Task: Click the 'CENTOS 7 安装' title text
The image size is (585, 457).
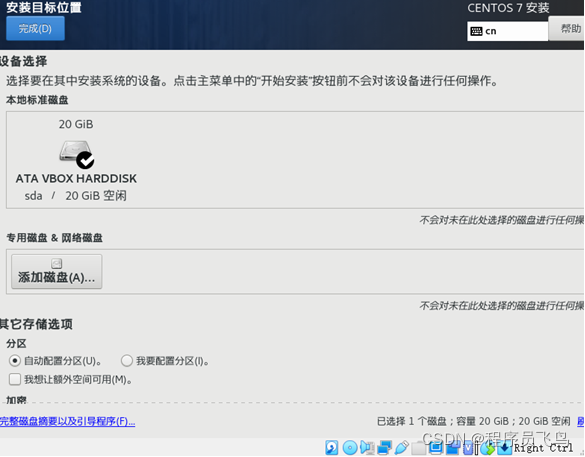Action: coord(508,8)
